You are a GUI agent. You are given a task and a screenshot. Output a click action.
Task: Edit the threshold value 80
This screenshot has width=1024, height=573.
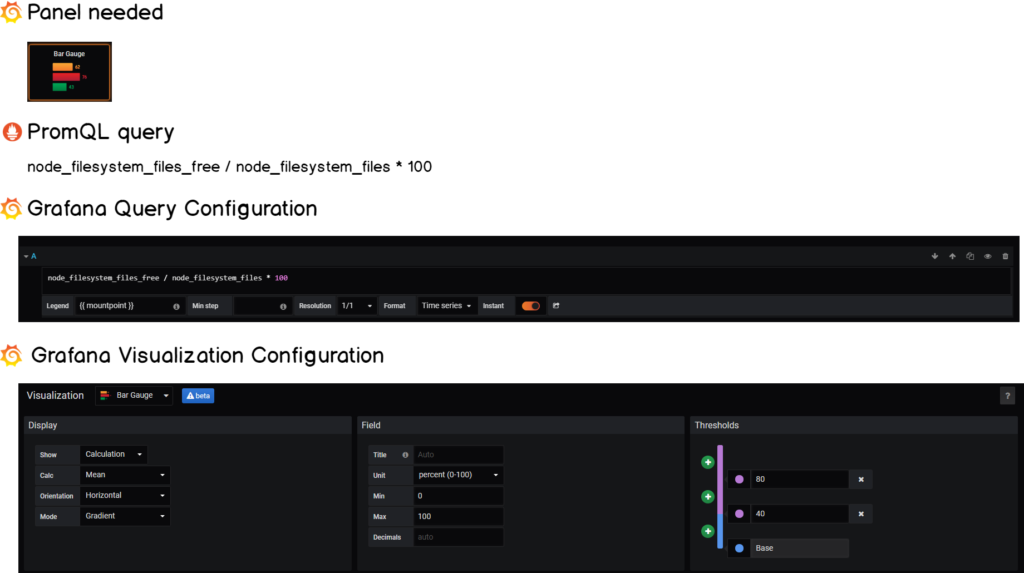pyautogui.click(x=799, y=480)
